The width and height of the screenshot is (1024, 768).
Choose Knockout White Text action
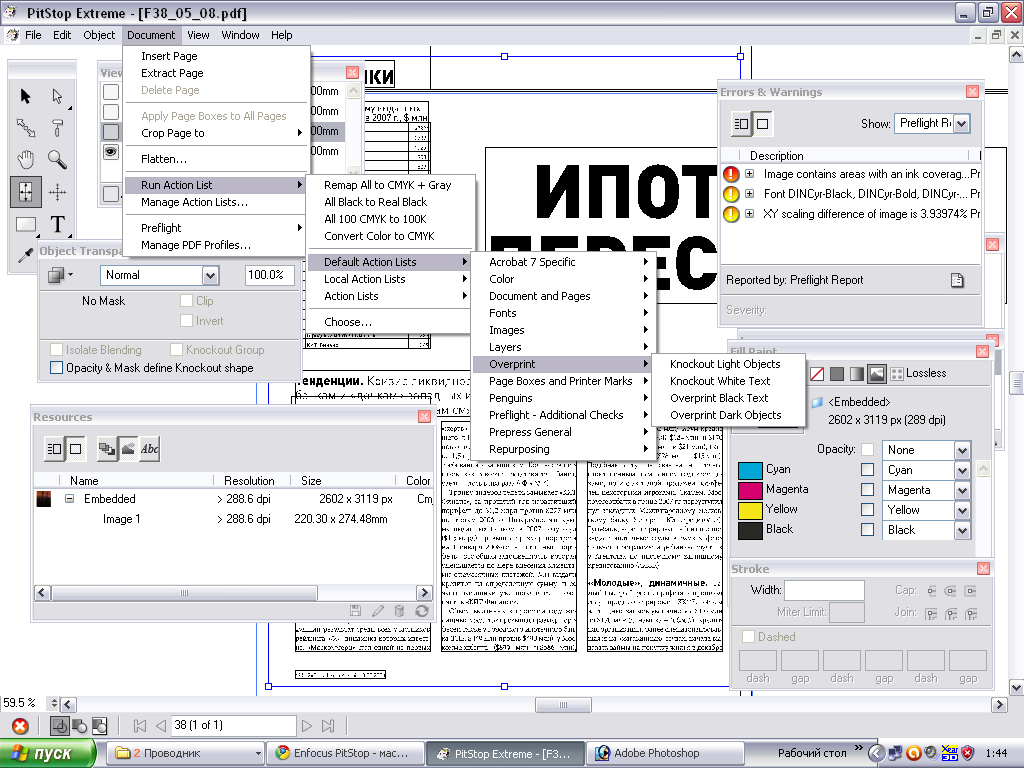(720, 381)
